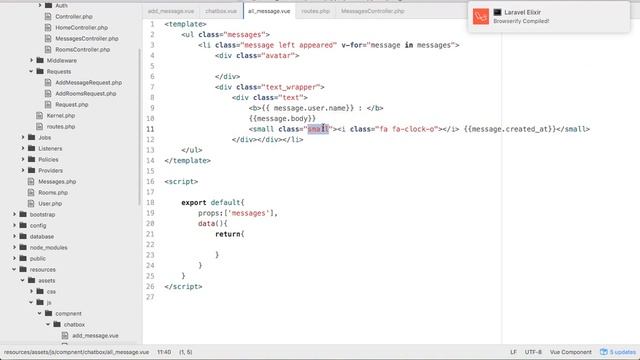Click Kernel.php file icon
640x360 pixels.
pos(40,116)
